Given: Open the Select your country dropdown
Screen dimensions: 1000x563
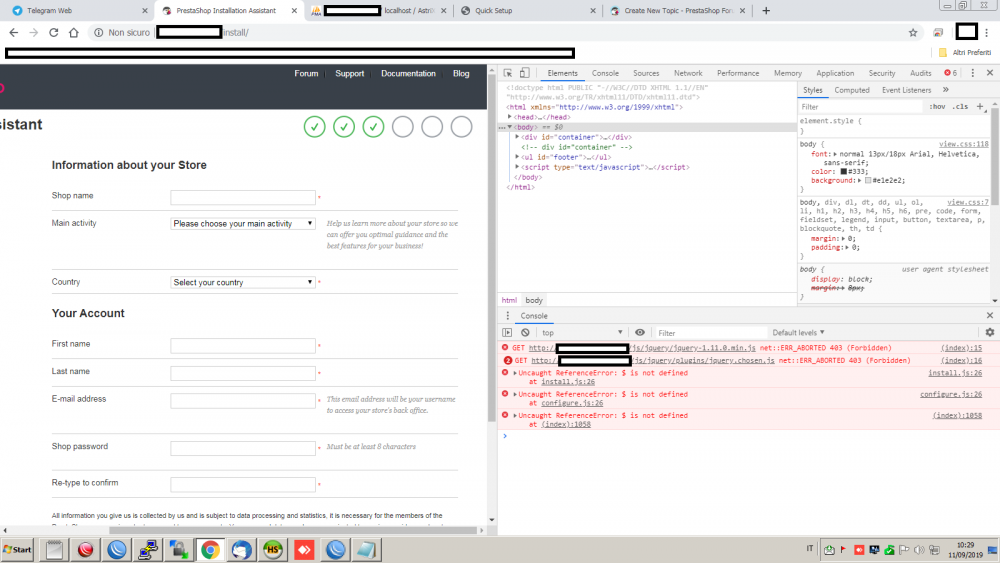Looking at the screenshot, I should coord(243,282).
